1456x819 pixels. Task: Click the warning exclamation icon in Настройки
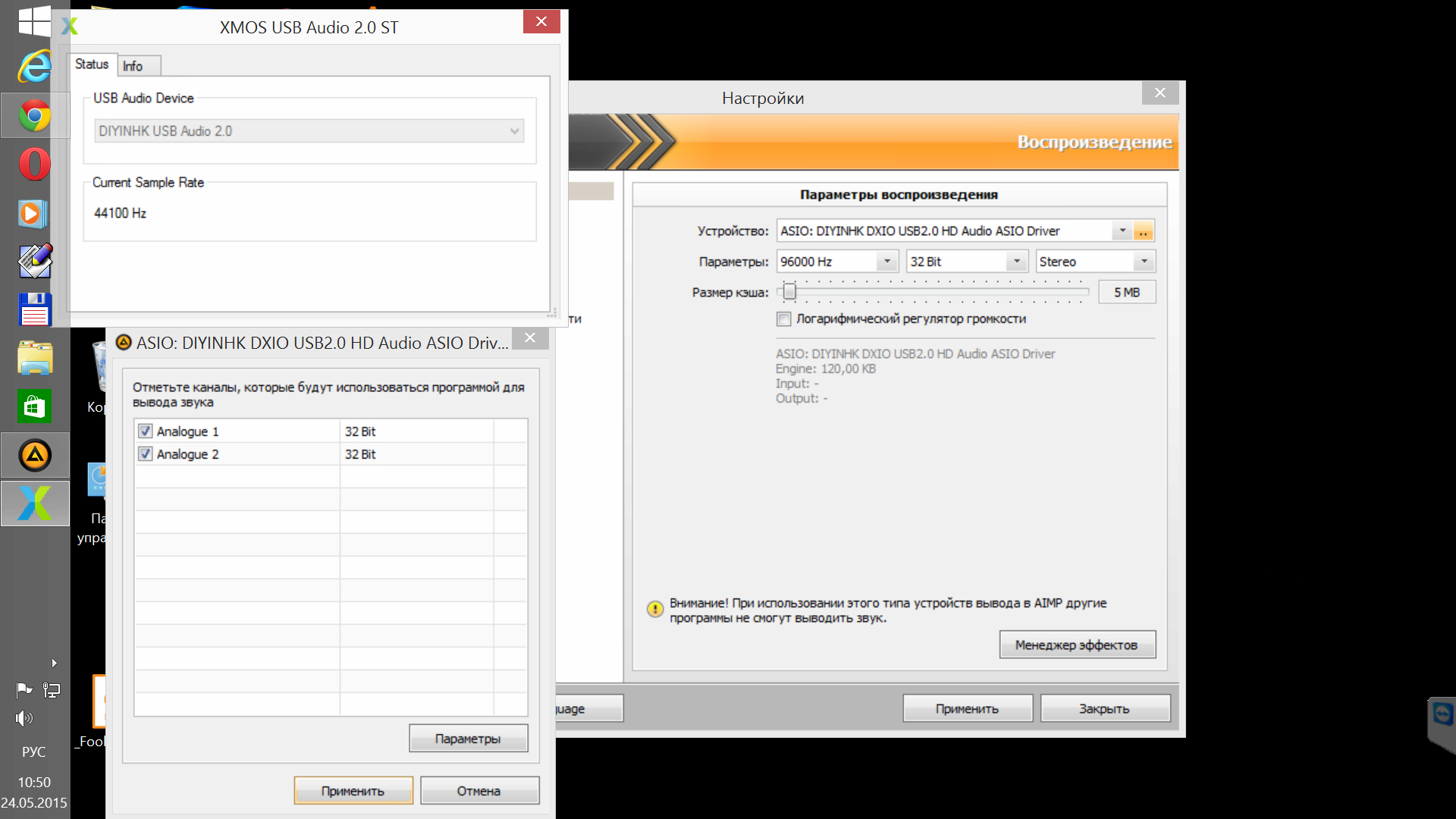[x=655, y=609]
